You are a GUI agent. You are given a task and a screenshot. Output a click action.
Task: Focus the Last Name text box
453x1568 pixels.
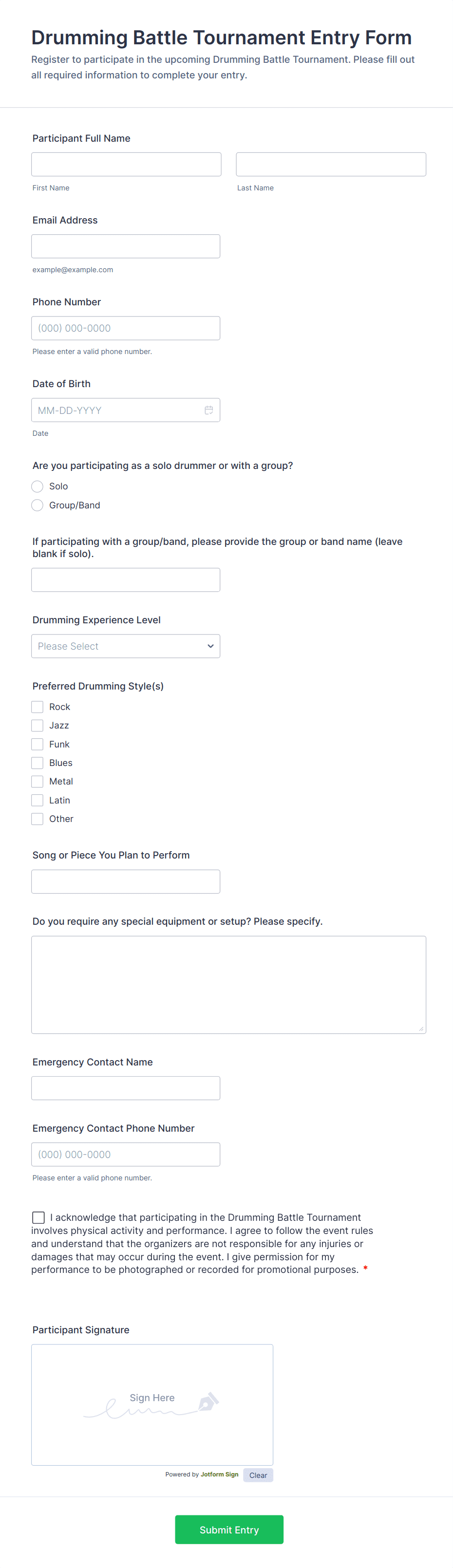pyautogui.click(x=331, y=165)
